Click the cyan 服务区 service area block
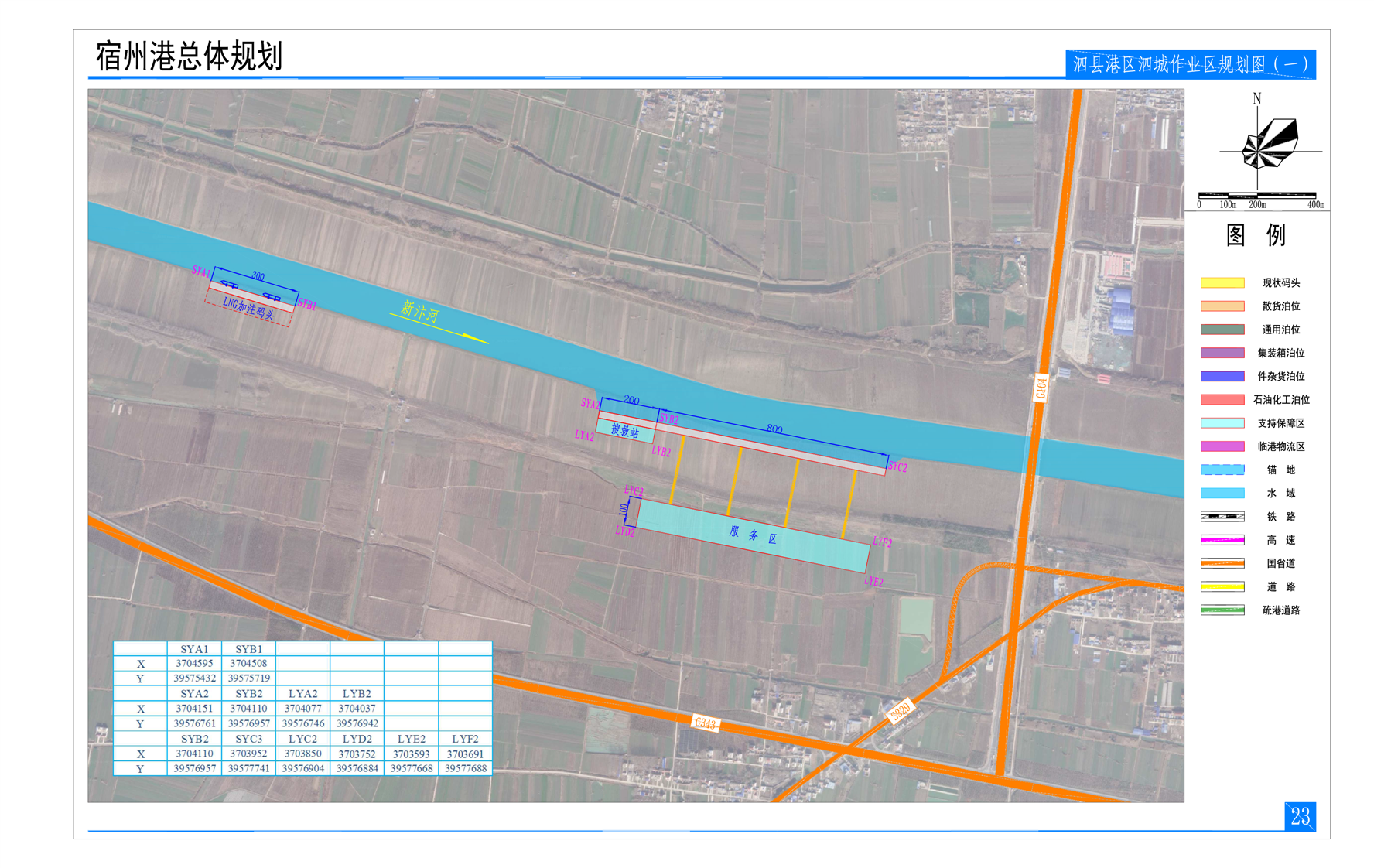The height and width of the screenshot is (868, 1374). coord(752,535)
